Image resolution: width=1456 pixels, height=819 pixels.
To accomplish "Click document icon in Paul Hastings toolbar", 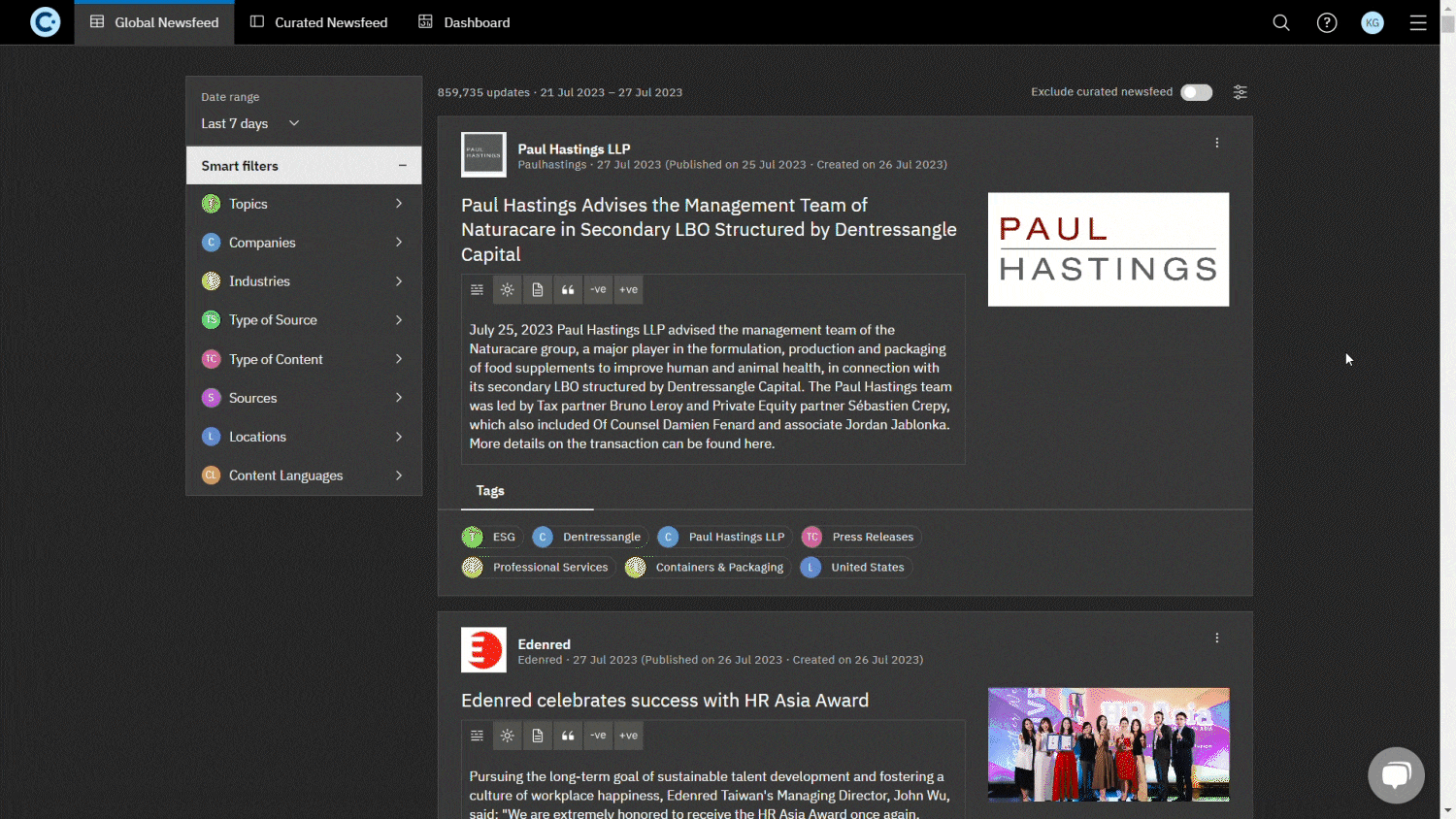I will (x=537, y=289).
